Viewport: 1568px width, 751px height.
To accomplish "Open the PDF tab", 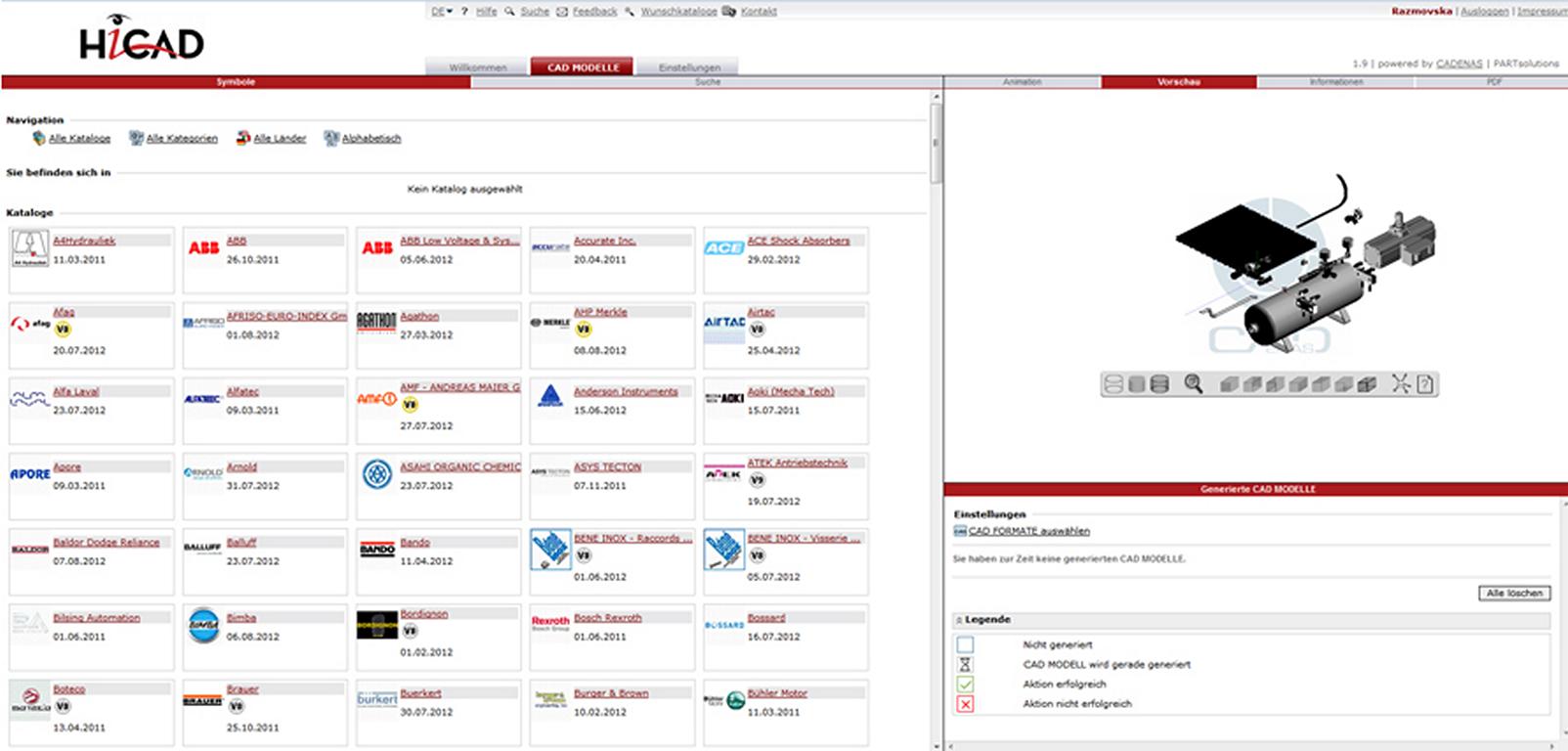I will click(x=1493, y=82).
